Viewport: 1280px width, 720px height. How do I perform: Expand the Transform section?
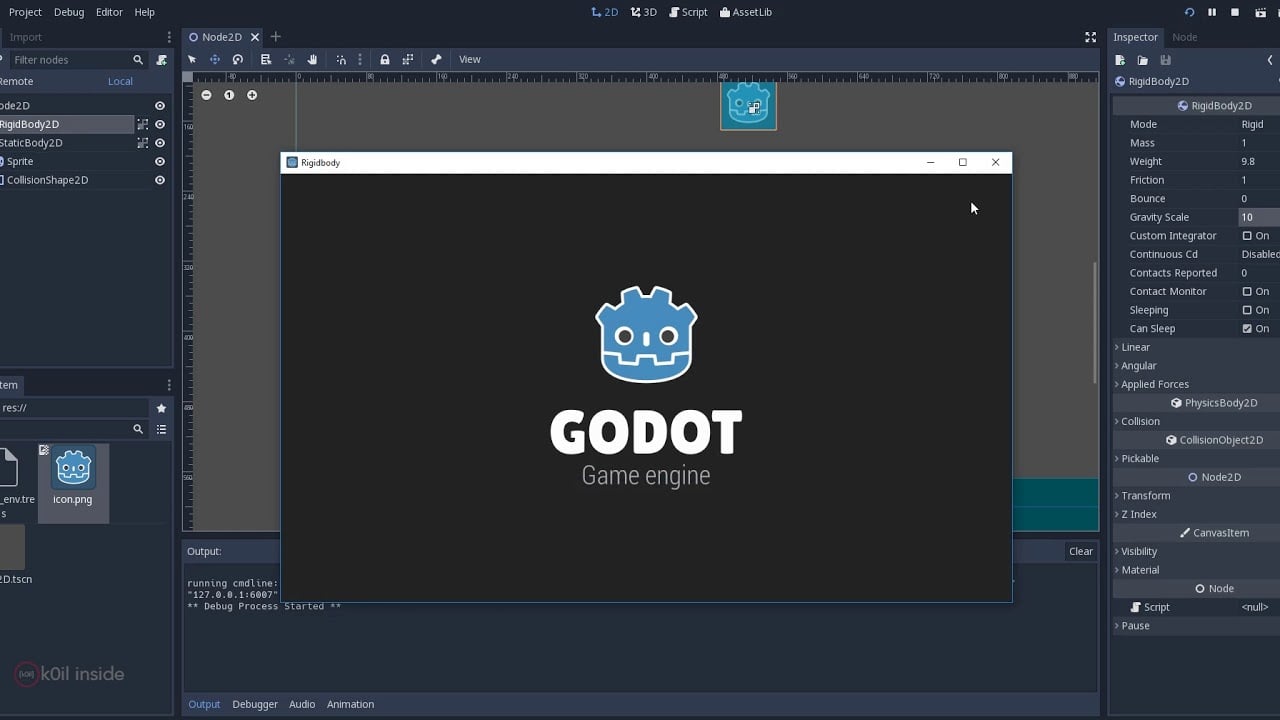[1145, 496]
